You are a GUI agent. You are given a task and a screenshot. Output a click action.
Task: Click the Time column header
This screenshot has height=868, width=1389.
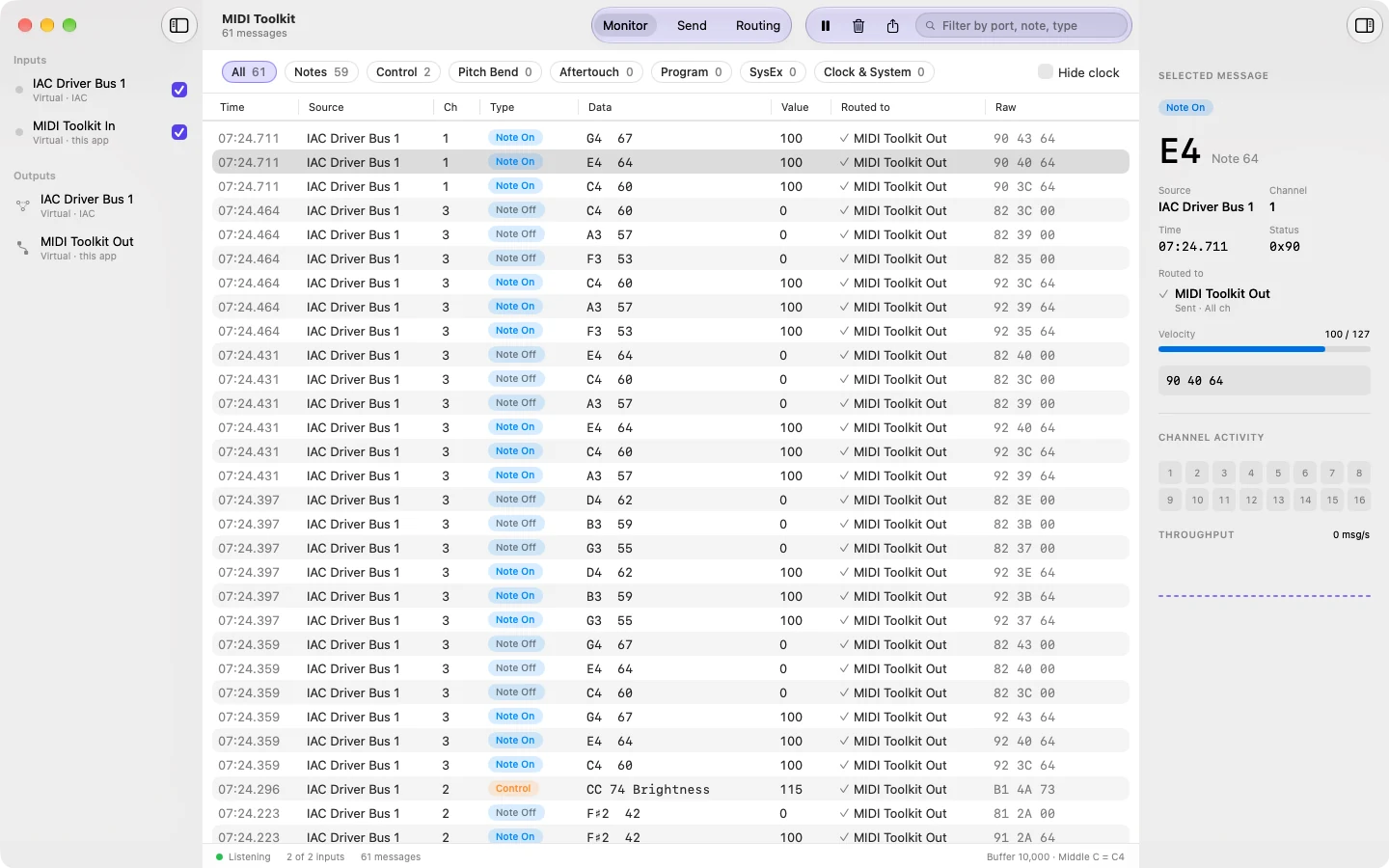click(232, 107)
